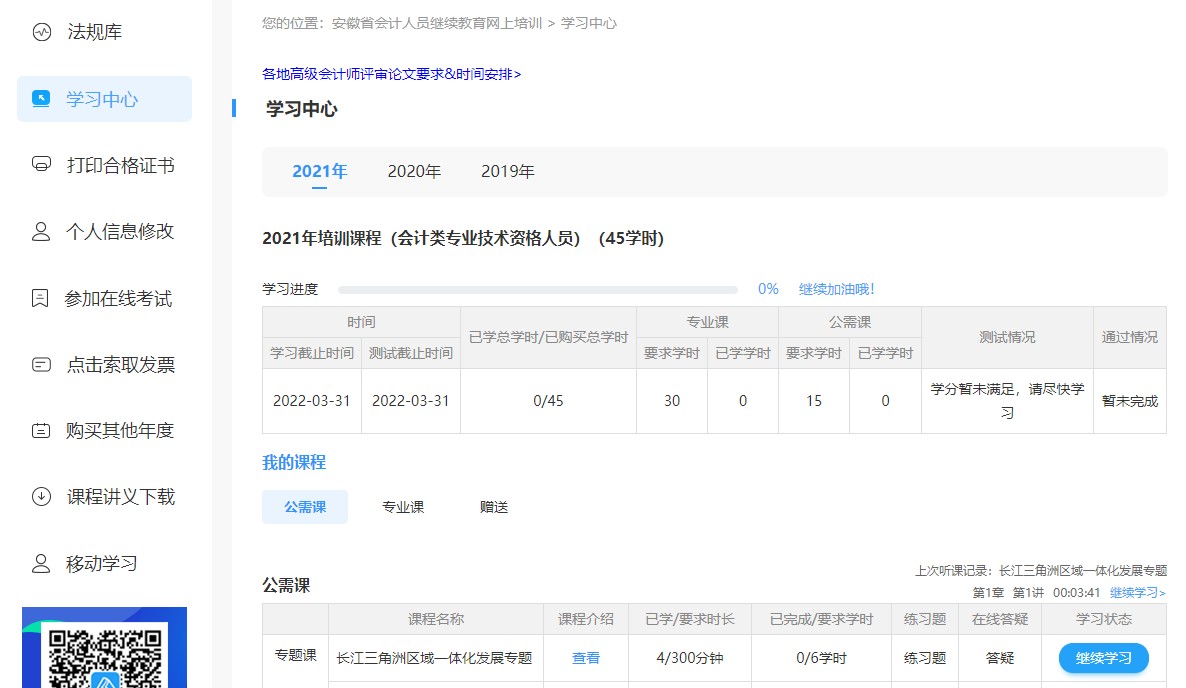1186x688 pixels.
Task: Open 个人信息修改 via its person icon
Action: pos(41,231)
